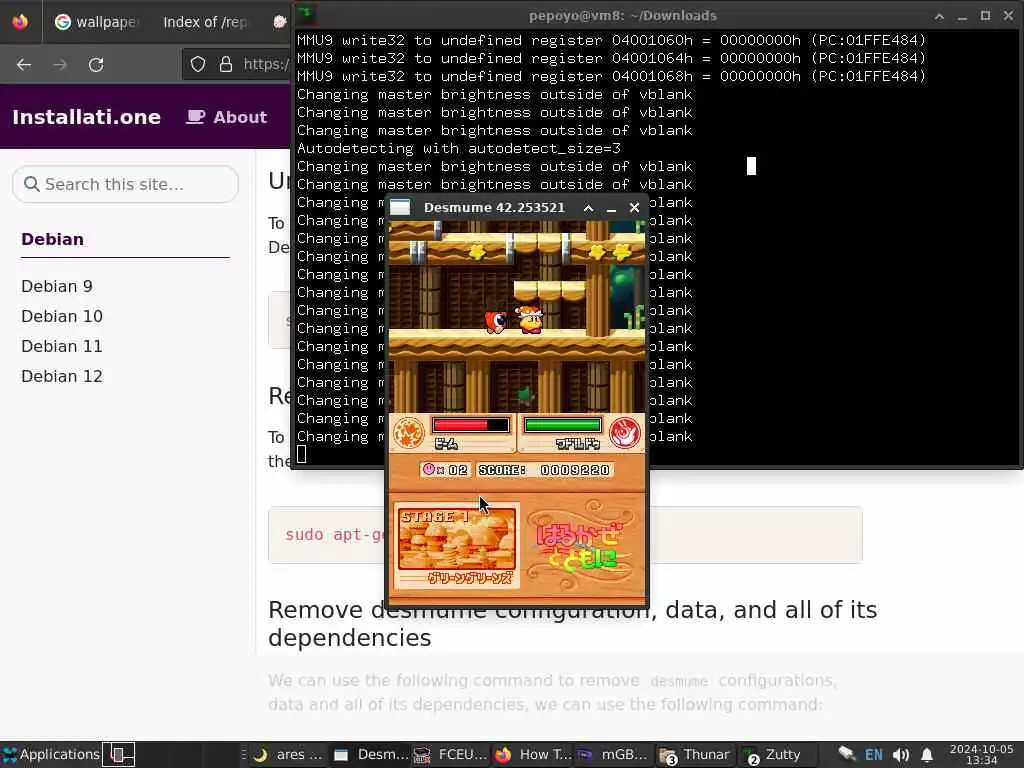Click the 'Desmume 42.253521' title bar
Screen dimensions: 1024x768
(494, 208)
